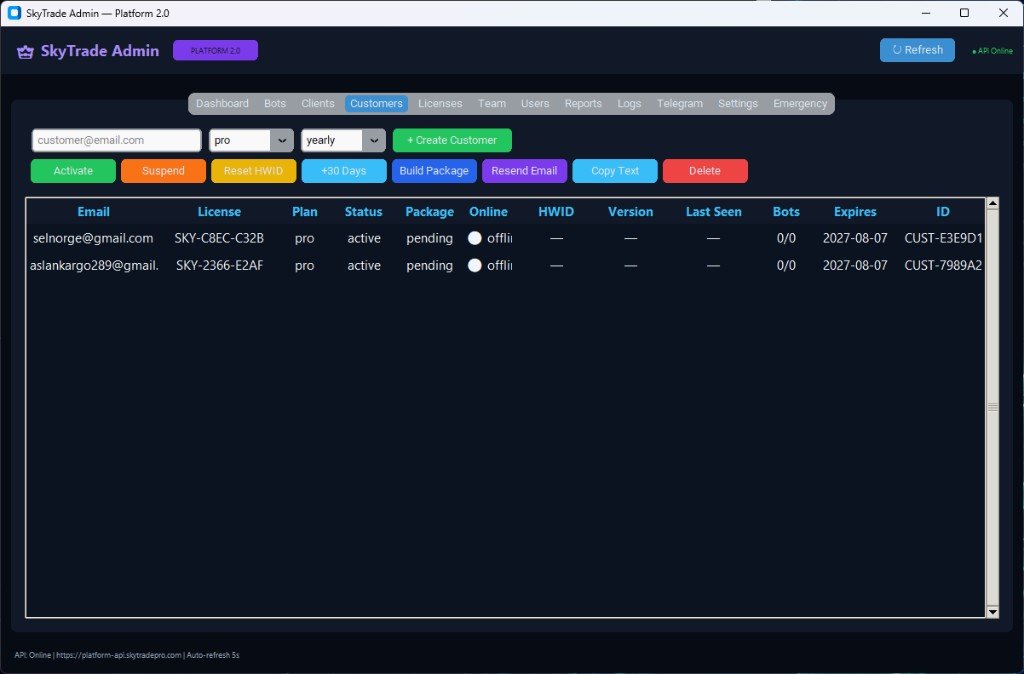Click license SKY-2366-E2AF
Image resolution: width=1024 pixels, height=674 pixels.
[219, 265]
